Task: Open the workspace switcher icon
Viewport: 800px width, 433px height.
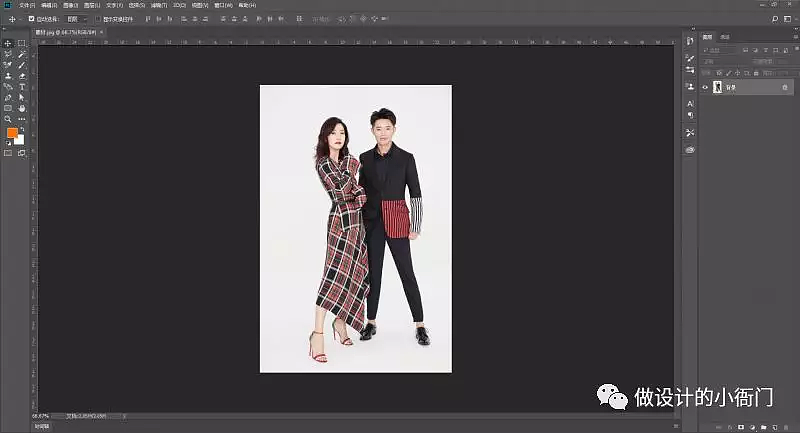Action: [788, 19]
